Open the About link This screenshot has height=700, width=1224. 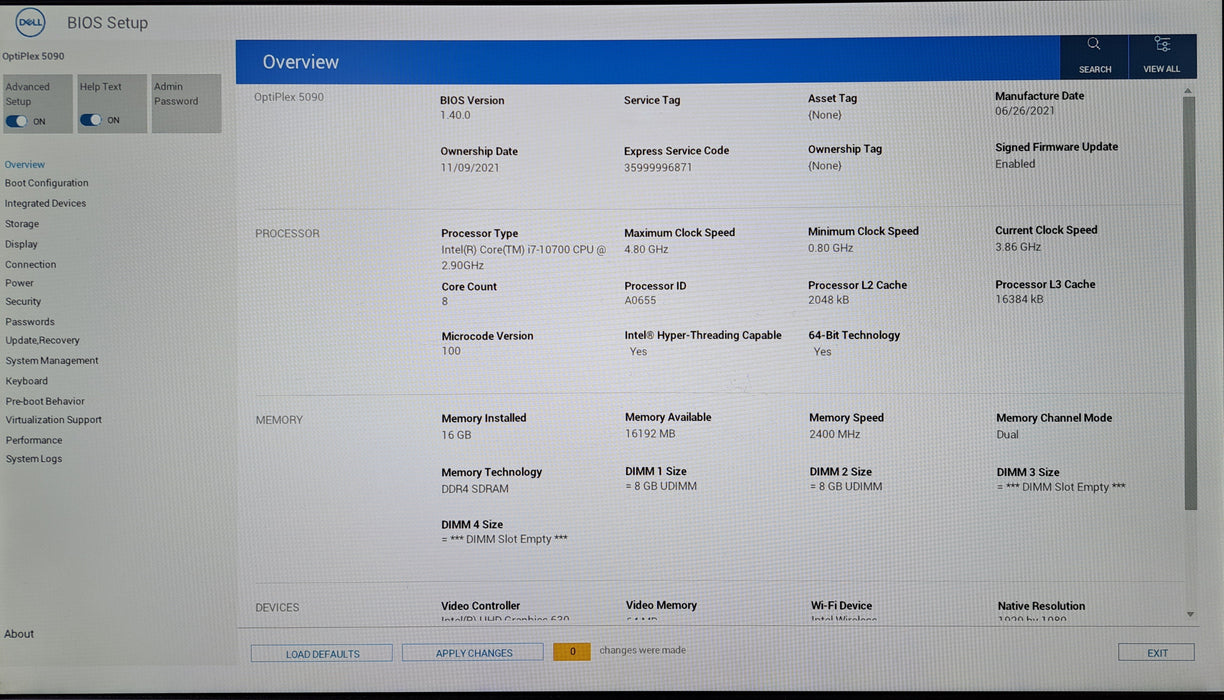(19, 634)
